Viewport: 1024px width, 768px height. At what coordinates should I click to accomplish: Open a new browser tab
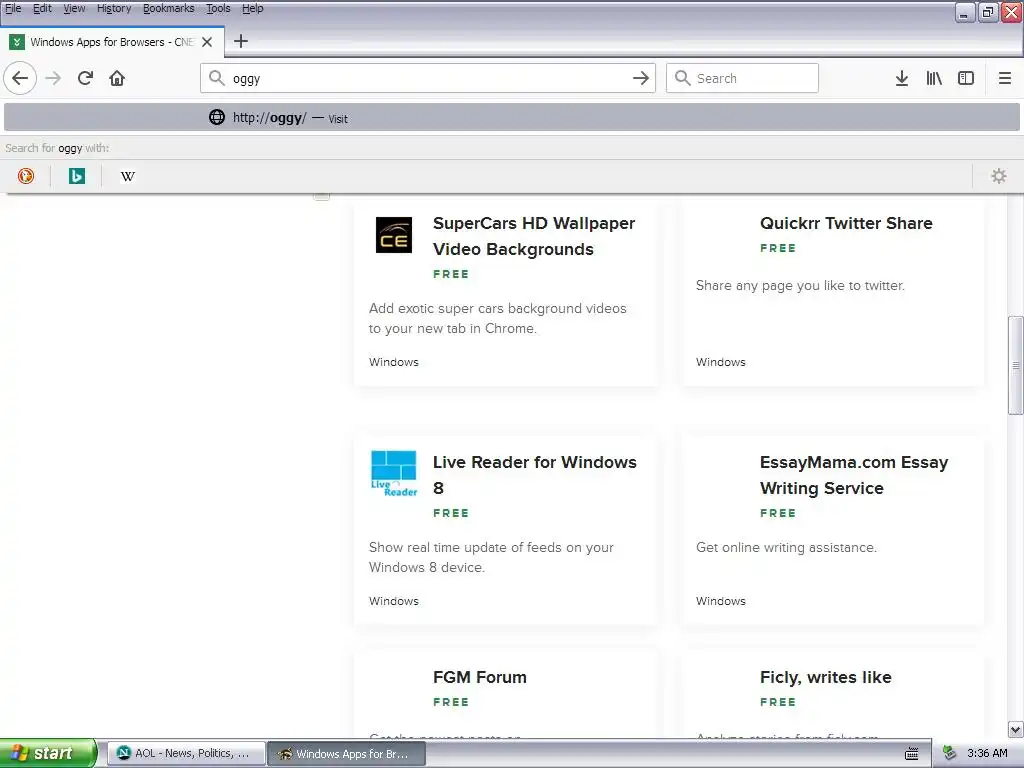[241, 41]
